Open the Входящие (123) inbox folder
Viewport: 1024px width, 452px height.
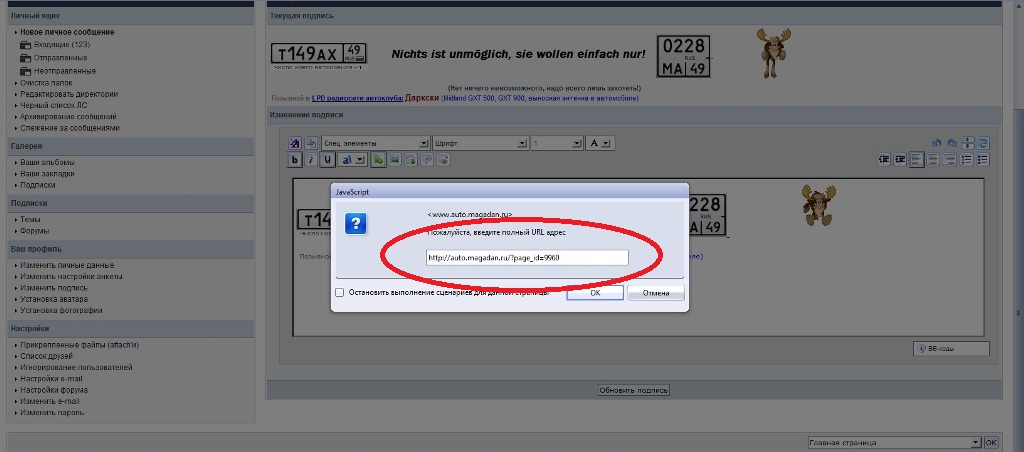click(x=61, y=45)
